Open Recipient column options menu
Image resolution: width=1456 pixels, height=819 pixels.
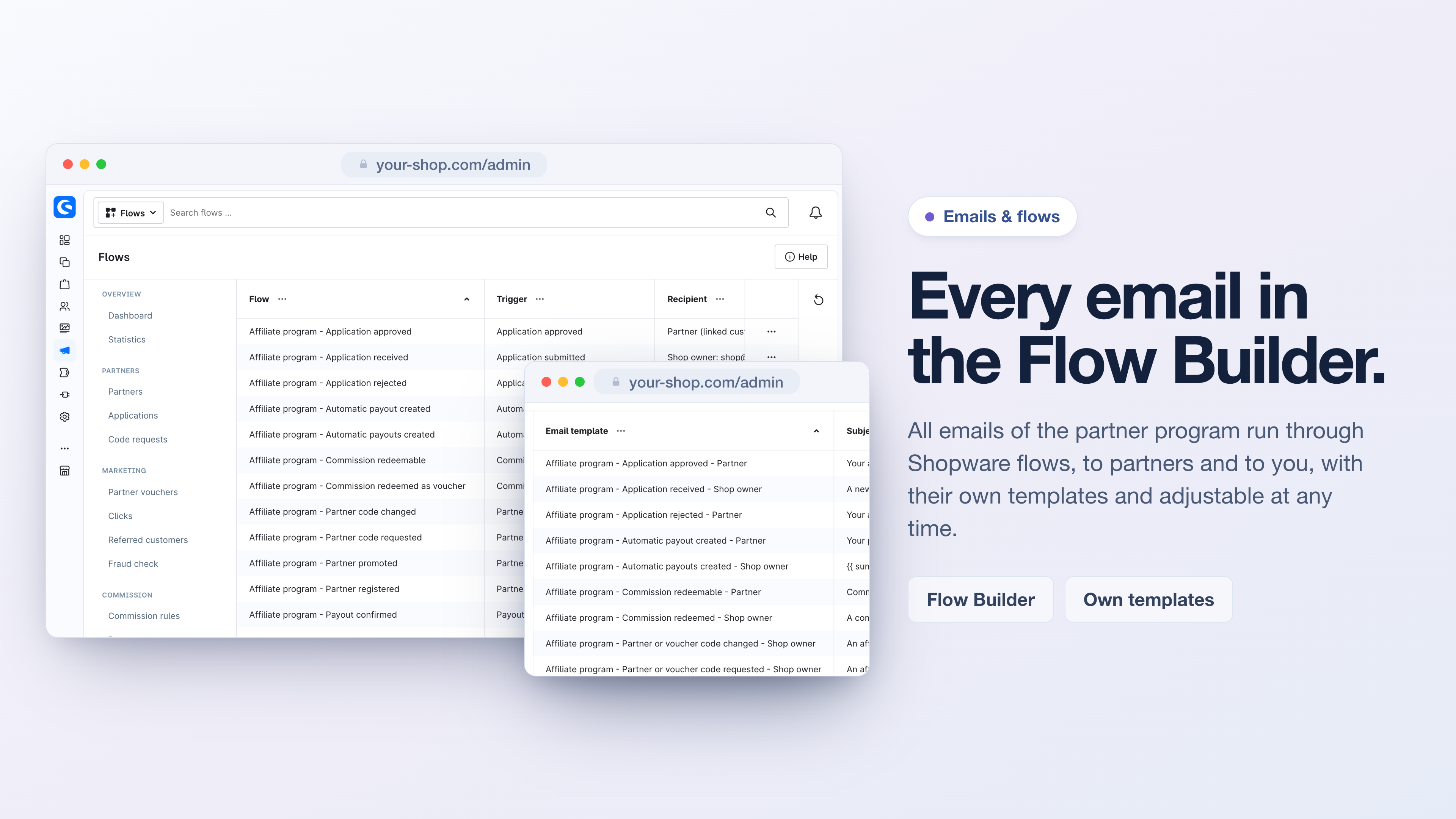720,299
